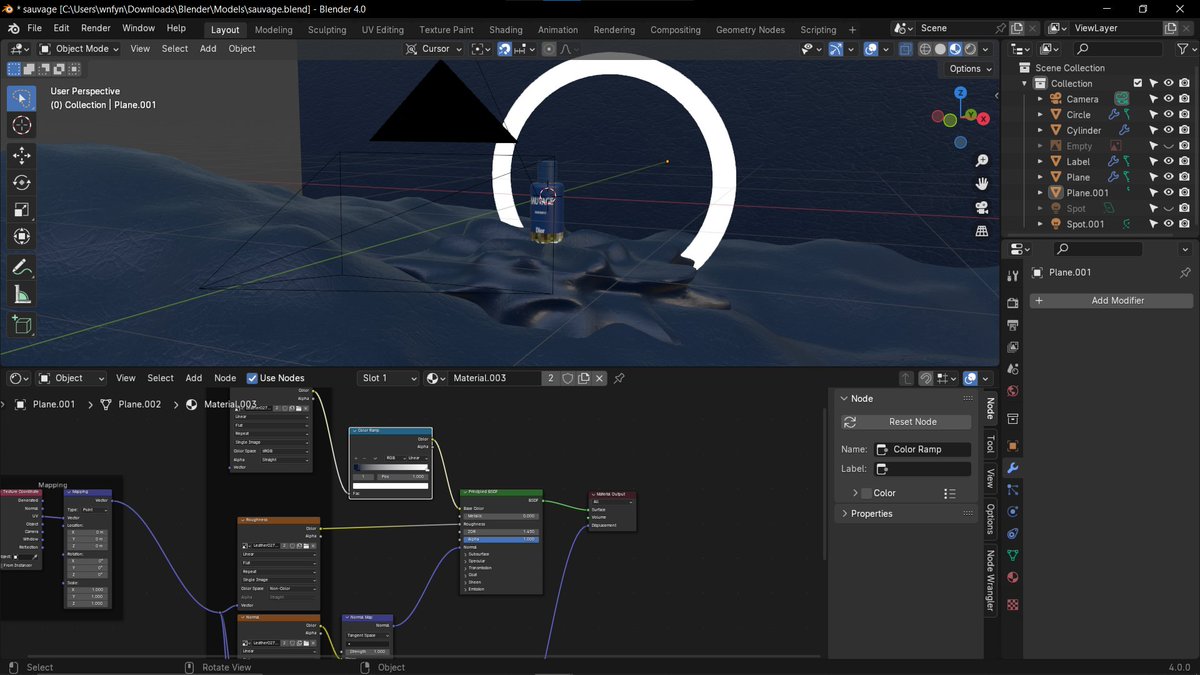Select the Scale tool
Screen dimensions: 1200x675
point(22,209)
